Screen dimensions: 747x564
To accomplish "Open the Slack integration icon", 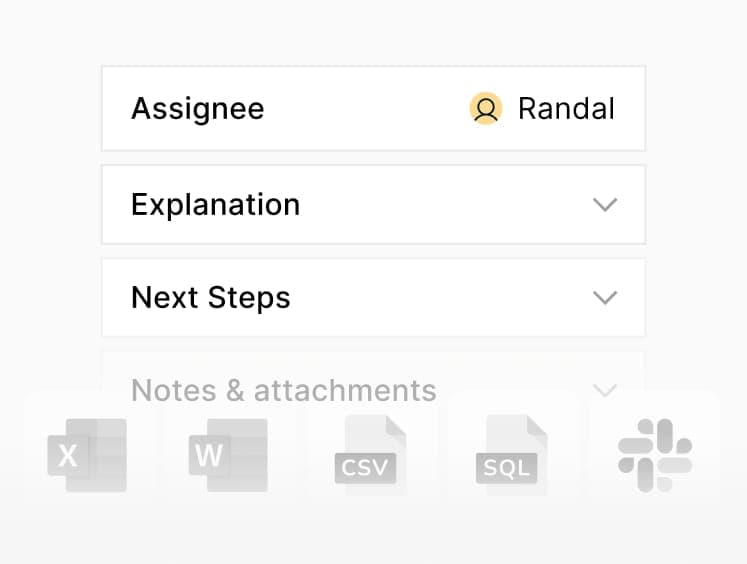I will click(655, 455).
